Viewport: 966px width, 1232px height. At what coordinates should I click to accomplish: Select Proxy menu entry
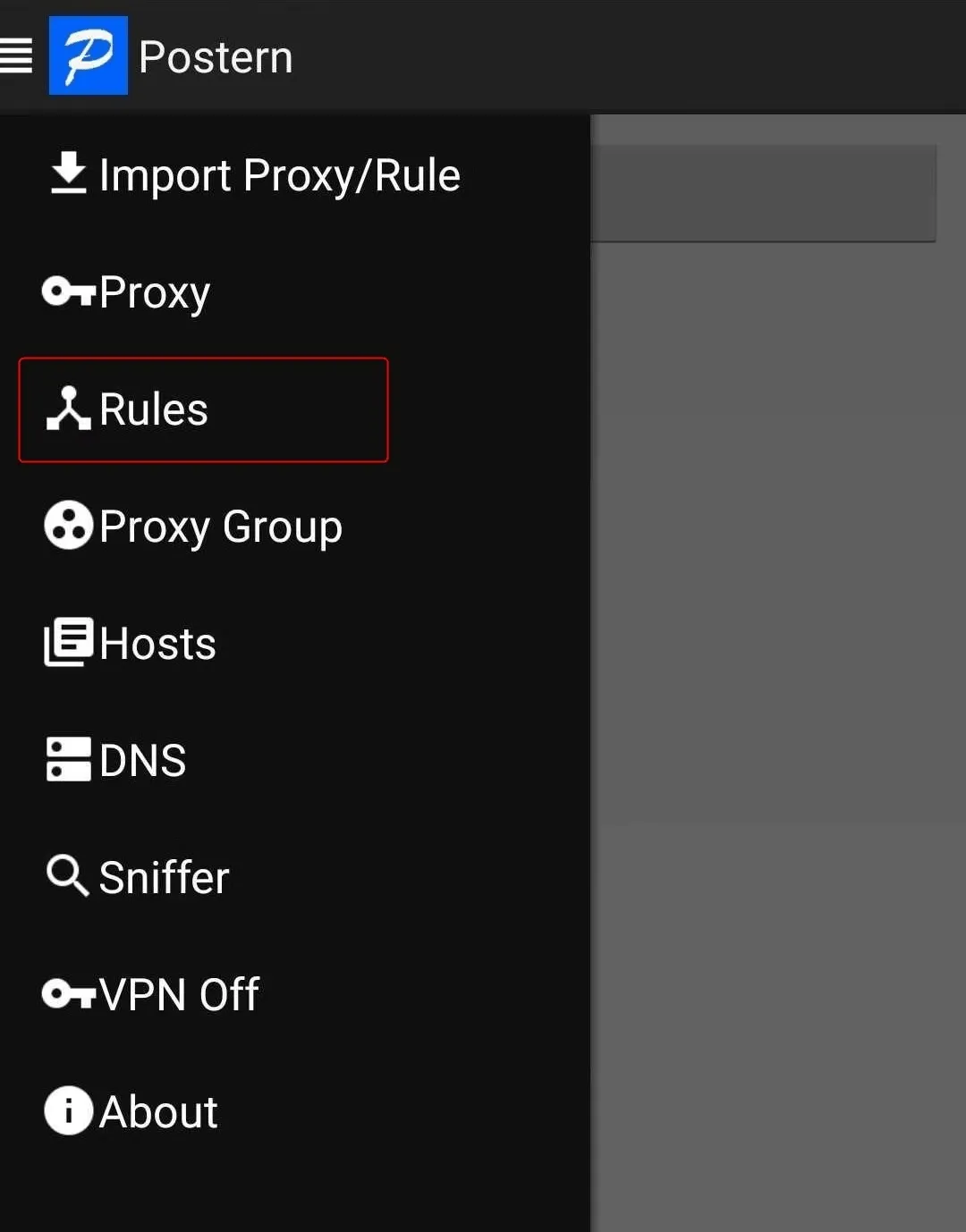pos(155,292)
